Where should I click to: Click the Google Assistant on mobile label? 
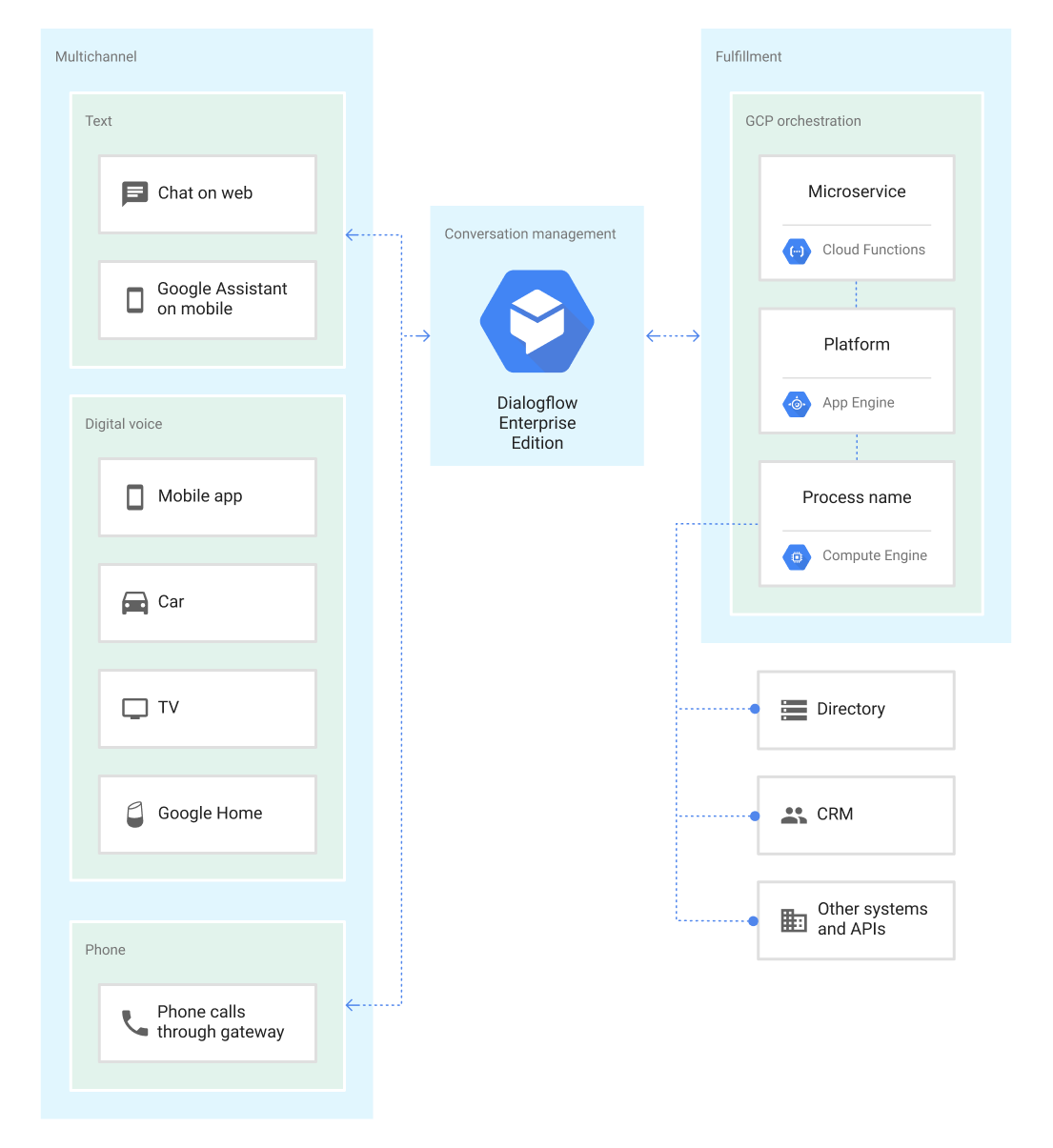(222, 299)
